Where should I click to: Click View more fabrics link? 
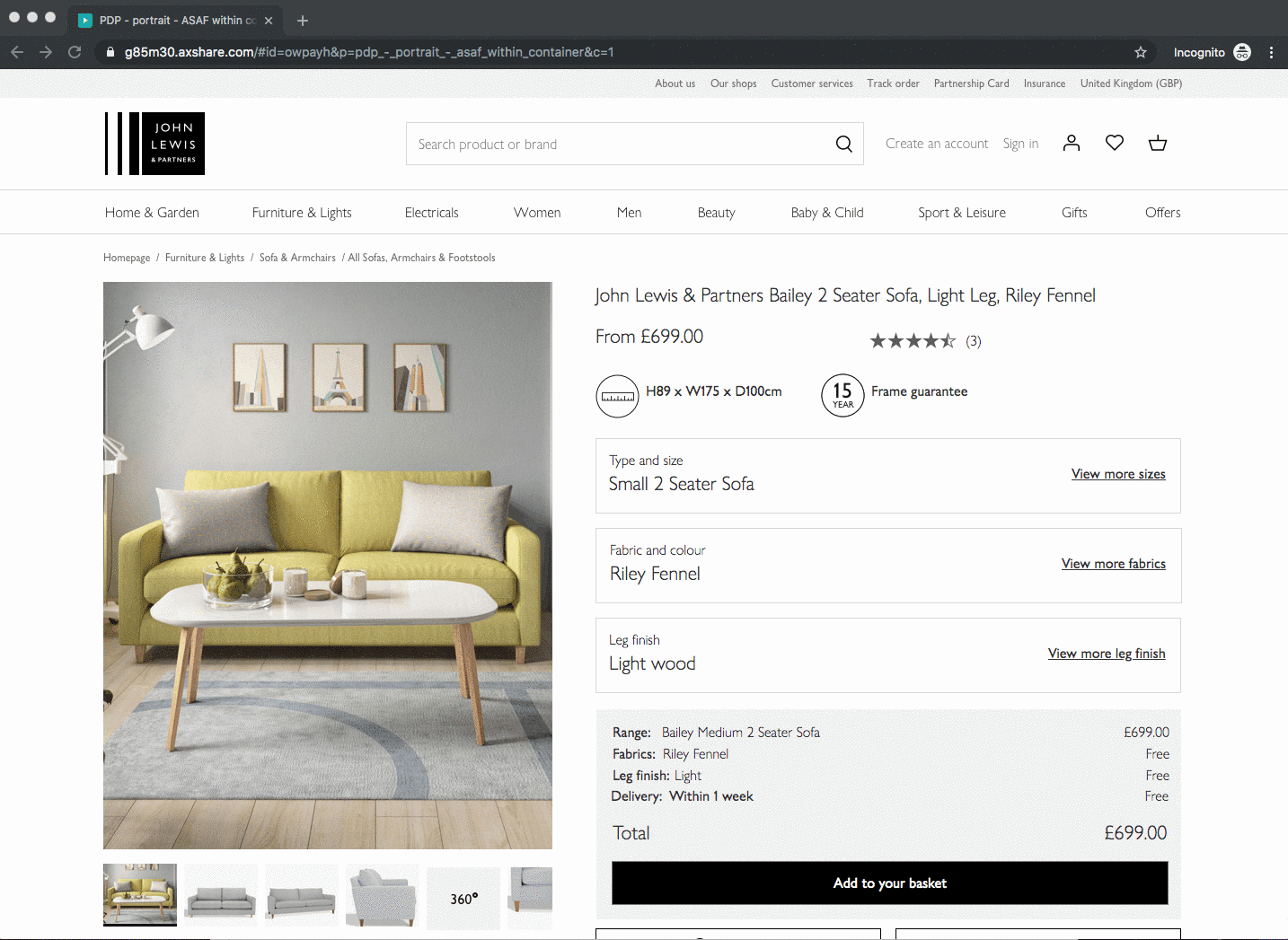pyautogui.click(x=1114, y=564)
